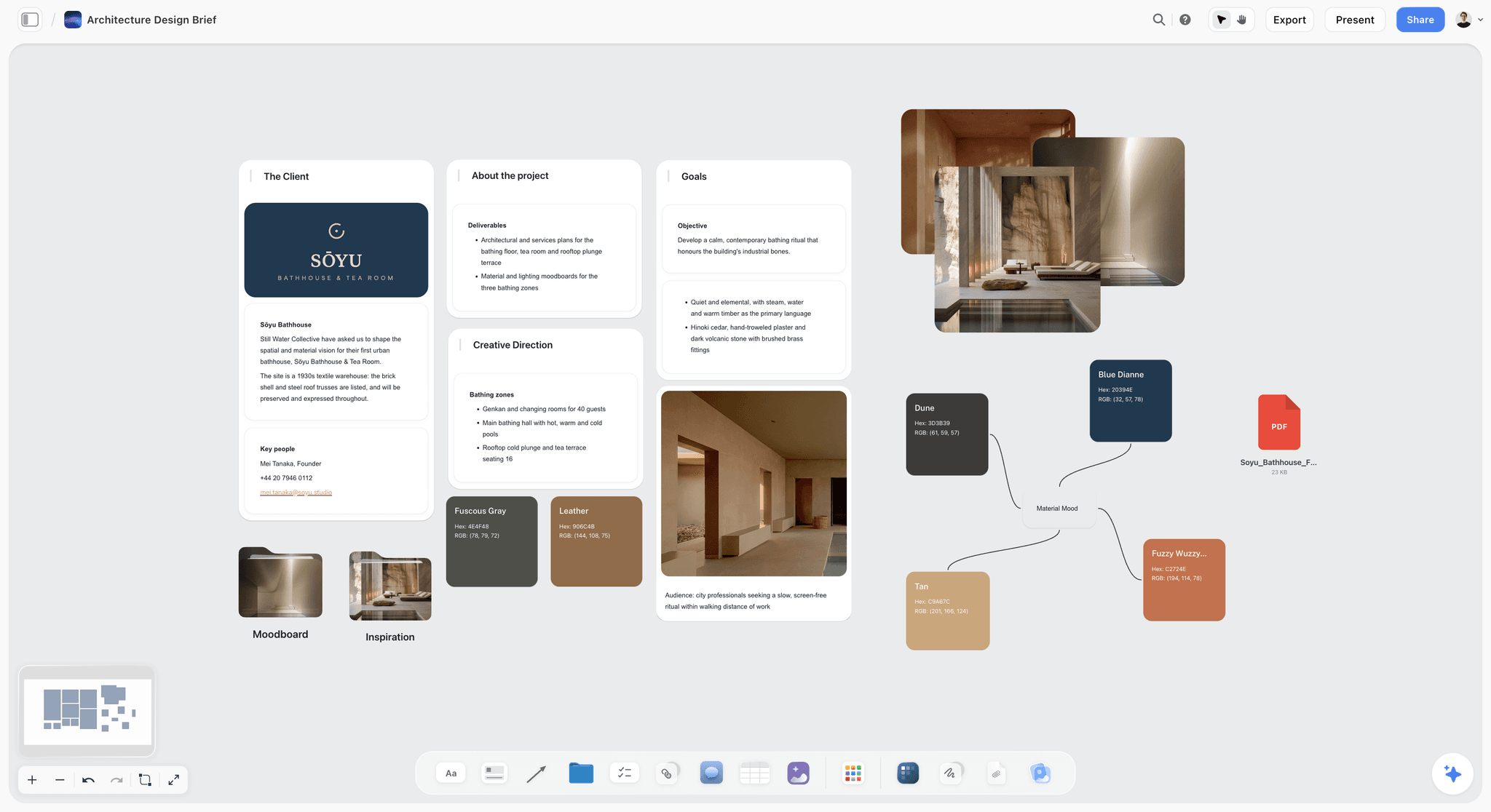This screenshot has width=1491, height=812.
Task: Attach a file with the paperclip icon
Action: point(996,773)
